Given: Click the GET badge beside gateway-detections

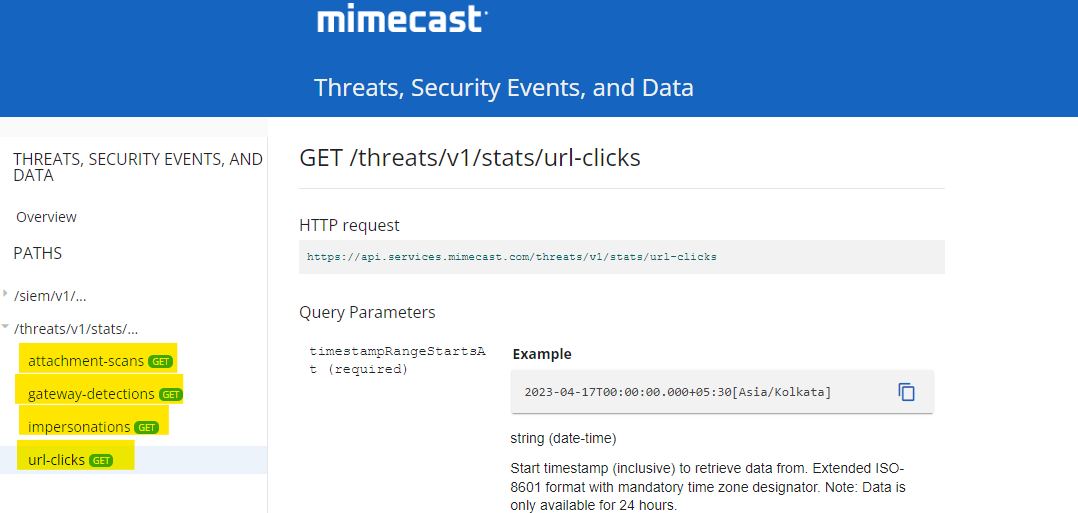Looking at the screenshot, I should pyautogui.click(x=171, y=394).
